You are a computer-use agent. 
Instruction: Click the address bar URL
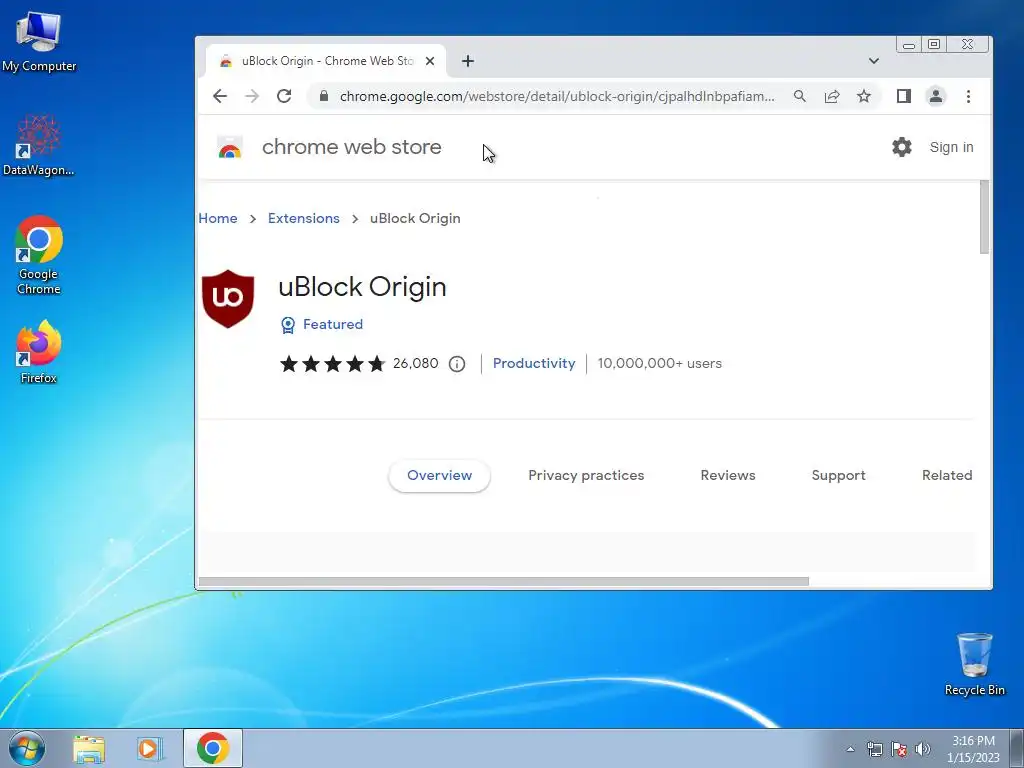pyautogui.click(x=557, y=97)
